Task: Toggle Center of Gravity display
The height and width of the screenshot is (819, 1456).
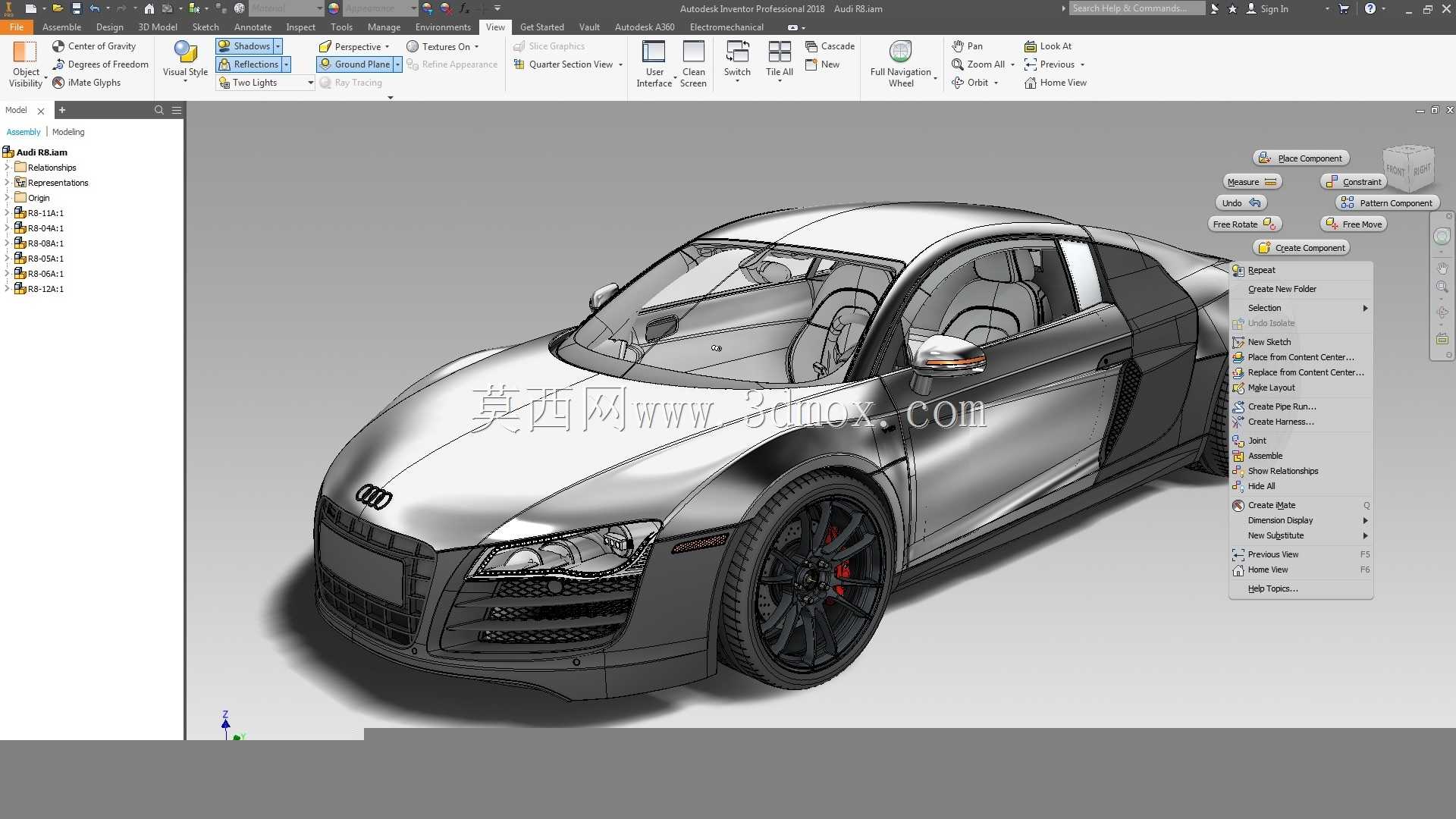Action: (94, 46)
